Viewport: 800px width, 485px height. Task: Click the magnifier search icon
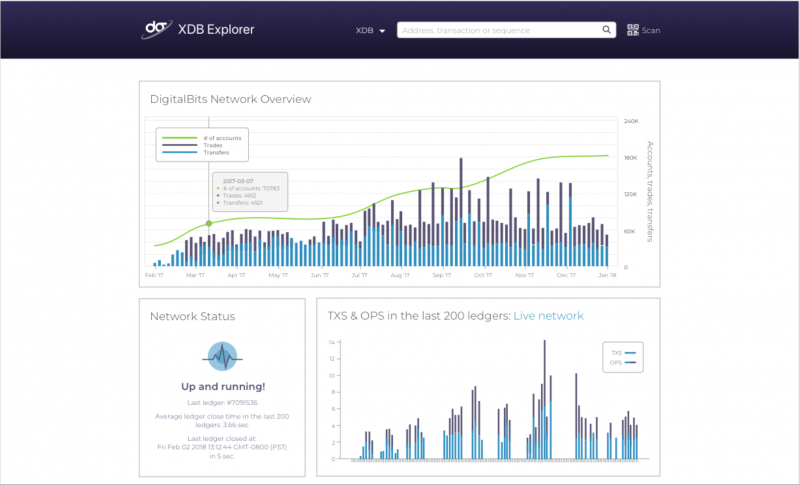[607, 30]
